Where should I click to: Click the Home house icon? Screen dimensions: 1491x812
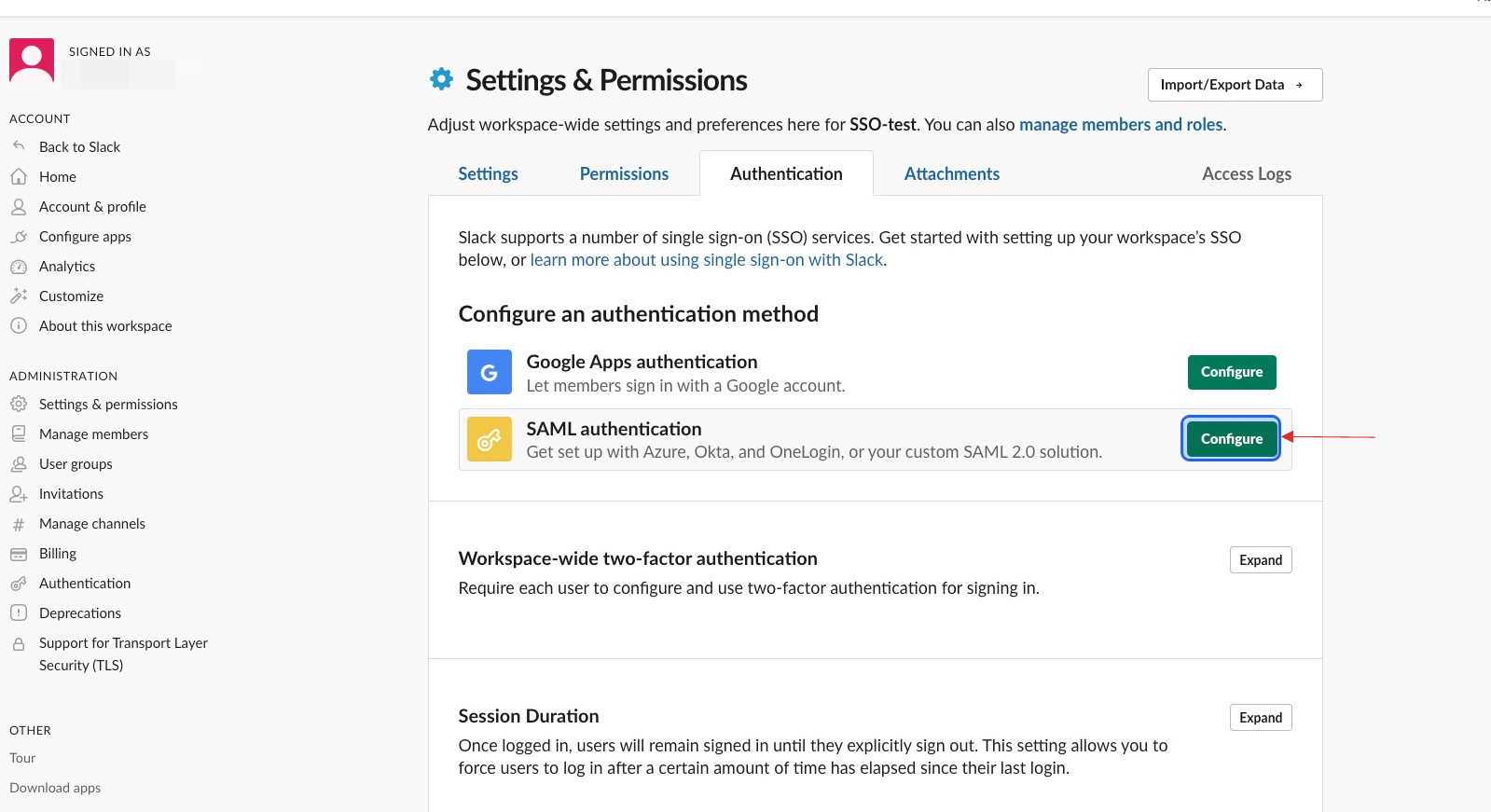(19, 176)
